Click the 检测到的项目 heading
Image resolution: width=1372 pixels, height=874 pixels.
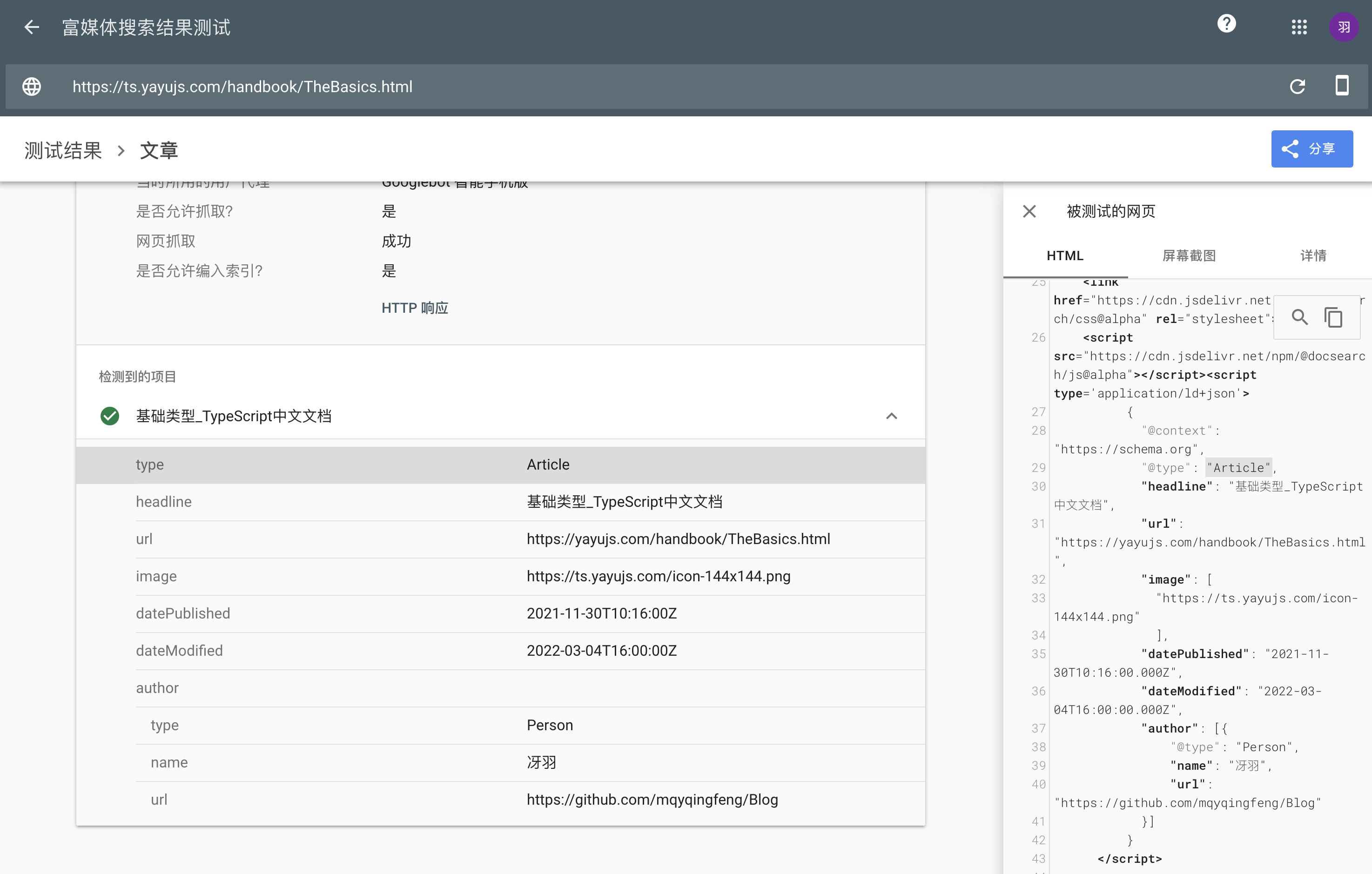pyautogui.click(x=137, y=376)
